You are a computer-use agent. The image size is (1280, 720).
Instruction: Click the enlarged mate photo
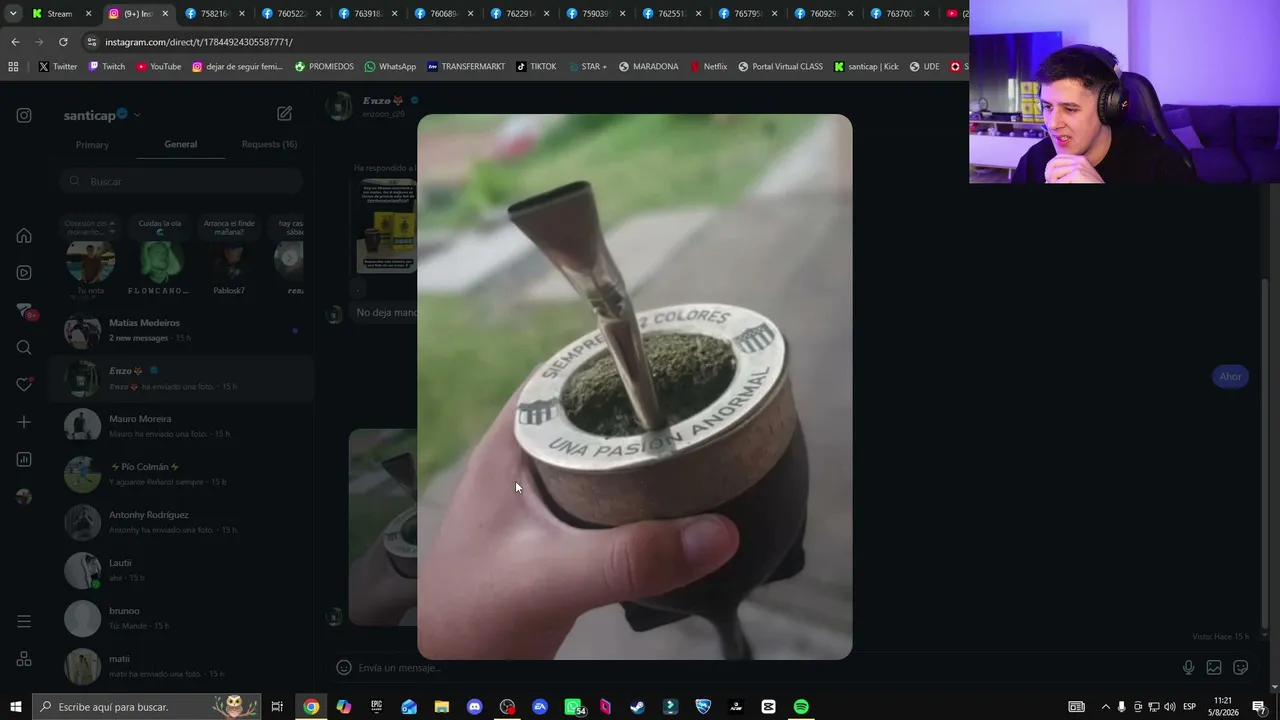click(x=635, y=387)
